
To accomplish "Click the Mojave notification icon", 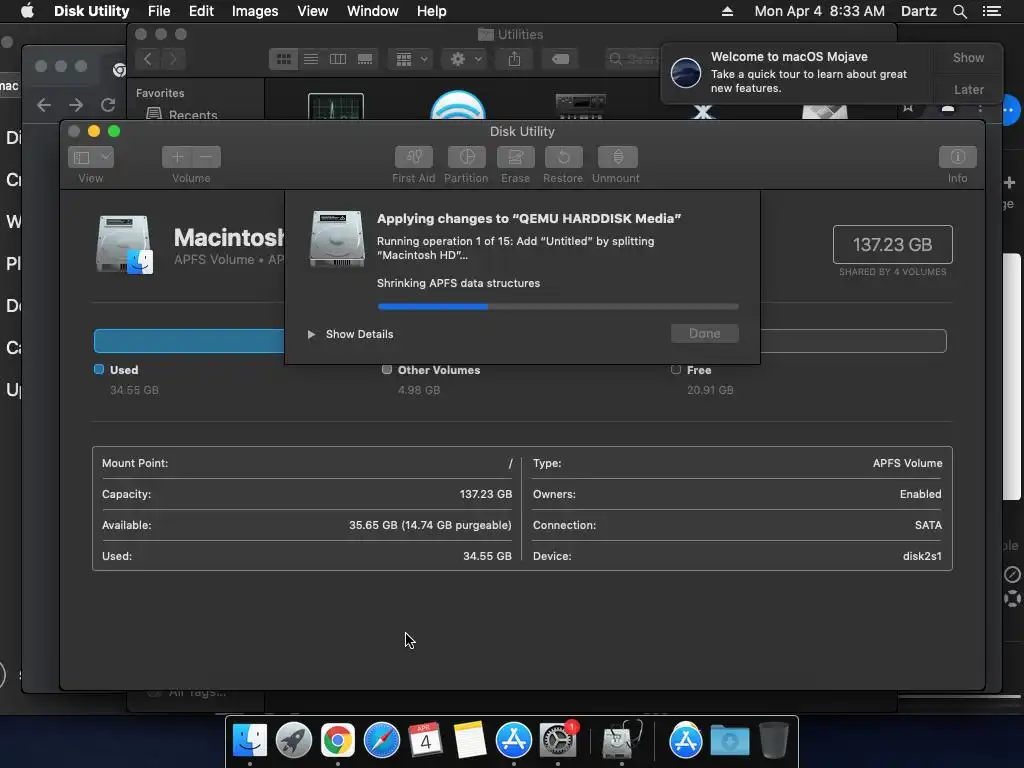I will coord(686,72).
